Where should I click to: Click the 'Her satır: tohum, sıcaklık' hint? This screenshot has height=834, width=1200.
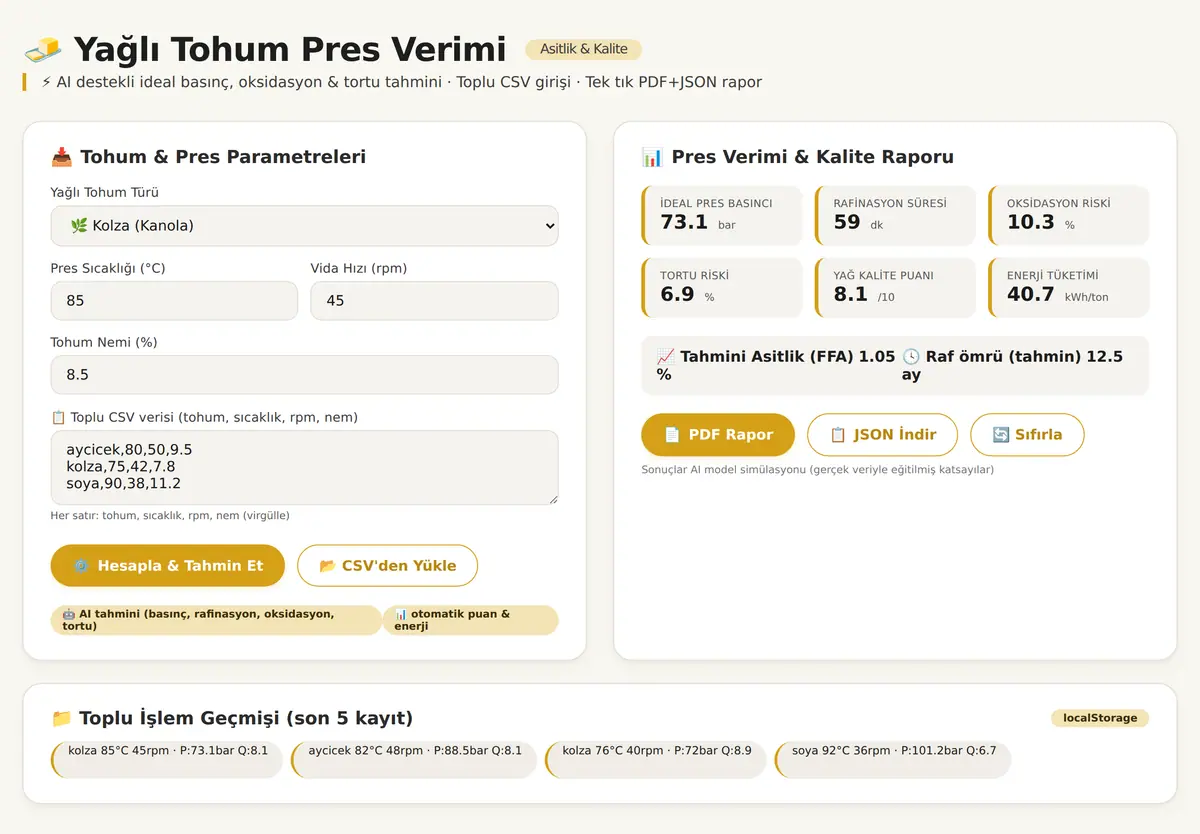pyautogui.click(x=170, y=516)
